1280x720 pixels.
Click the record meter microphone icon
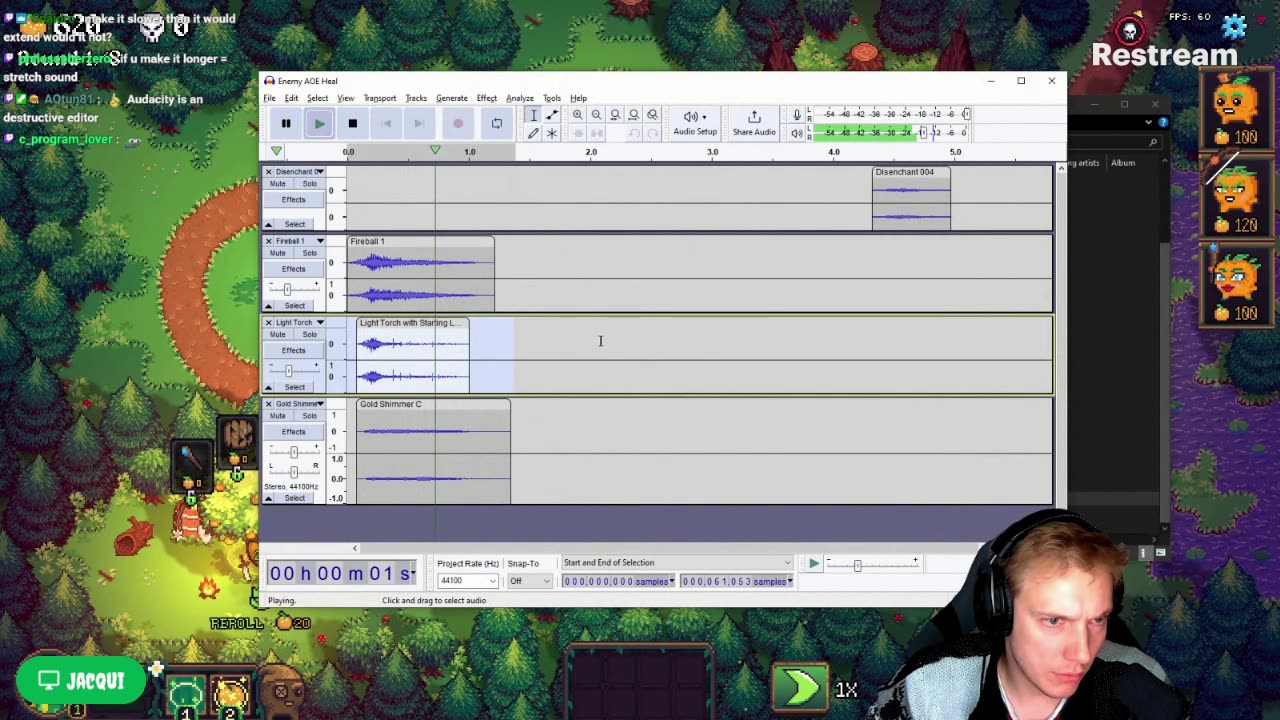pos(797,114)
